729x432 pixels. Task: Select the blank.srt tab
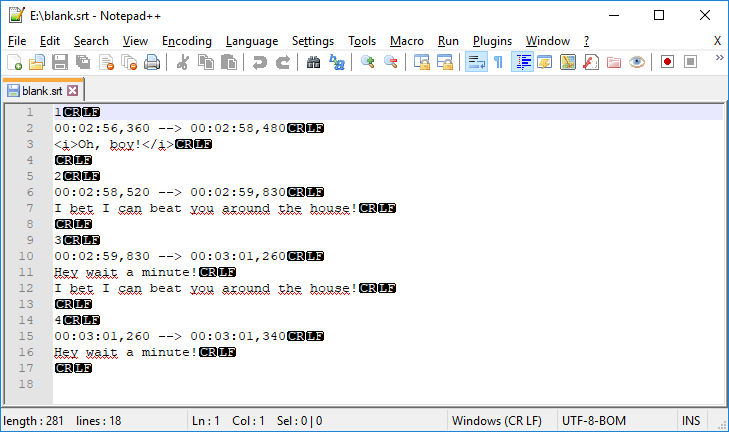pos(42,91)
